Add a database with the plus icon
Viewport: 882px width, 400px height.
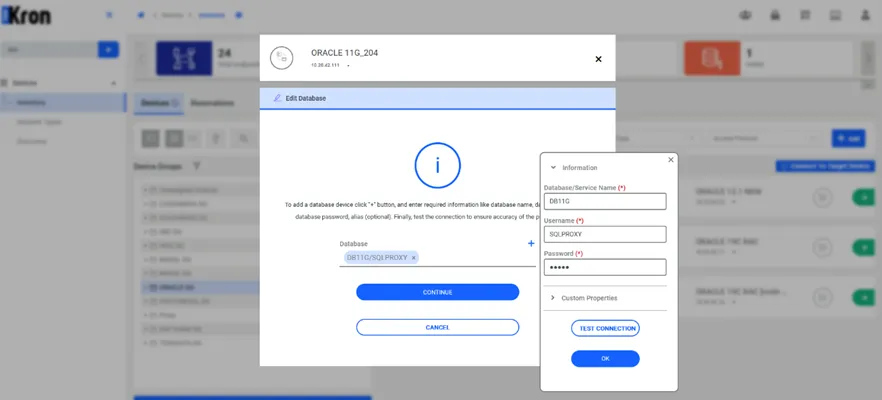pyautogui.click(x=531, y=244)
